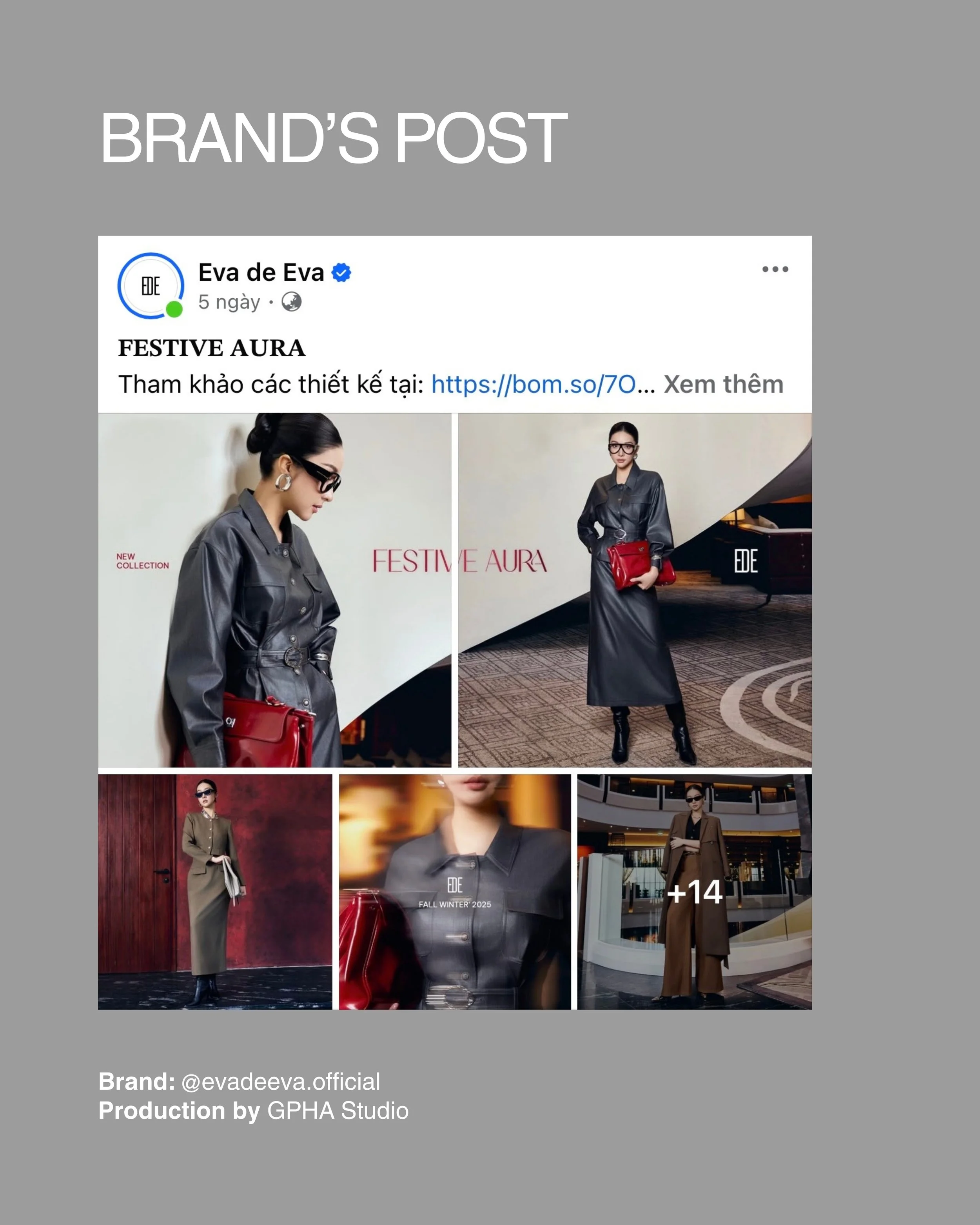980x1225 pixels.
Task: Click the NEW COLLECTION label on photo
Action: coord(143,561)
